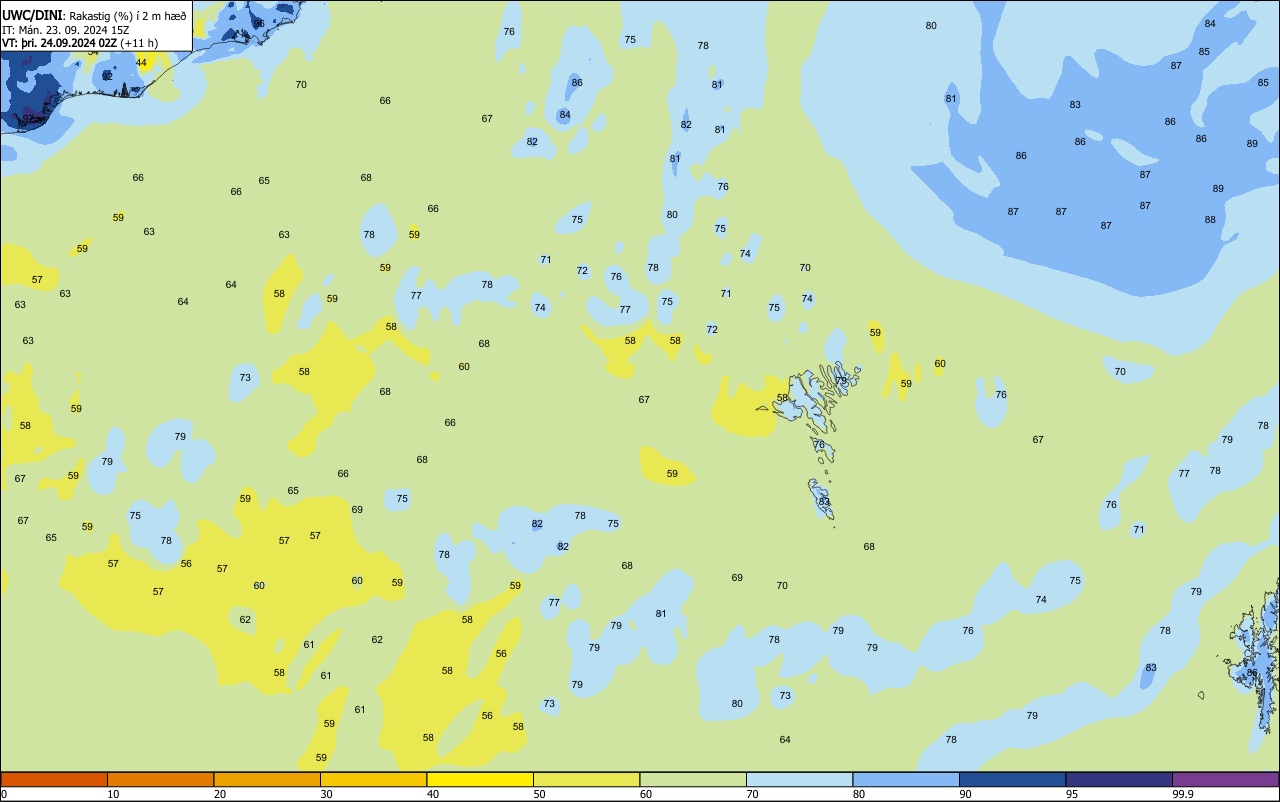Viewport: 1280px width, 802px height.
Task: Click the light blue 70–80 legend swatch
Action: (800, 779)
